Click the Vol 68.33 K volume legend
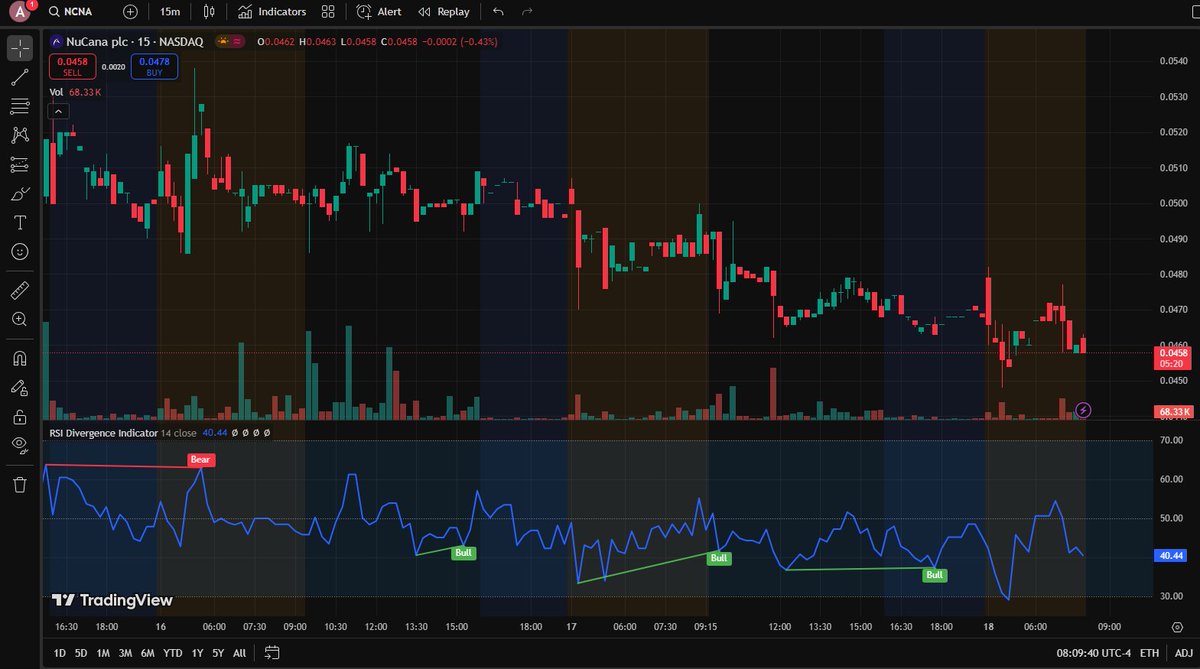1200x669 pixels. (75, 92)
